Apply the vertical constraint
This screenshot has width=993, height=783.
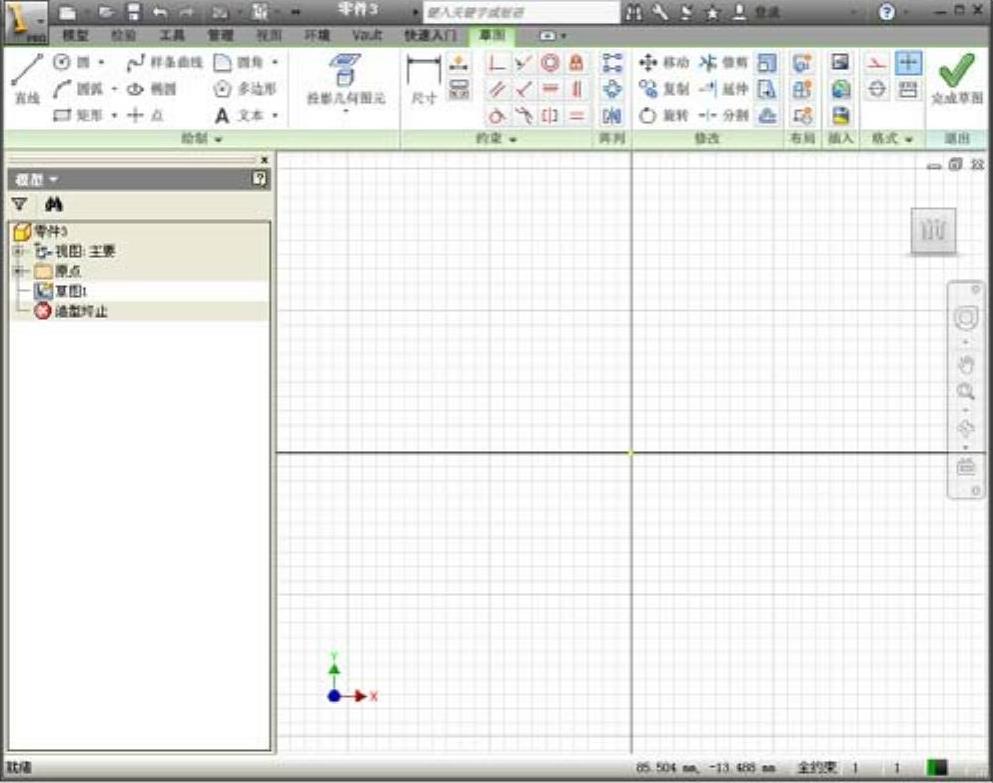(x=576, y=89)
